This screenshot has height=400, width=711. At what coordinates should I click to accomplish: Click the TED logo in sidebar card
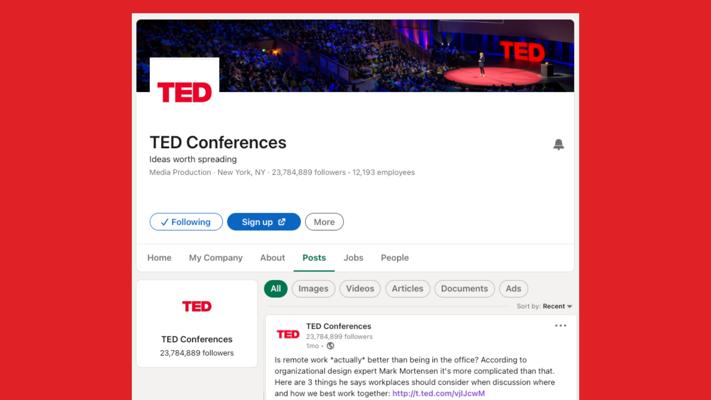(x=197, y=307)
